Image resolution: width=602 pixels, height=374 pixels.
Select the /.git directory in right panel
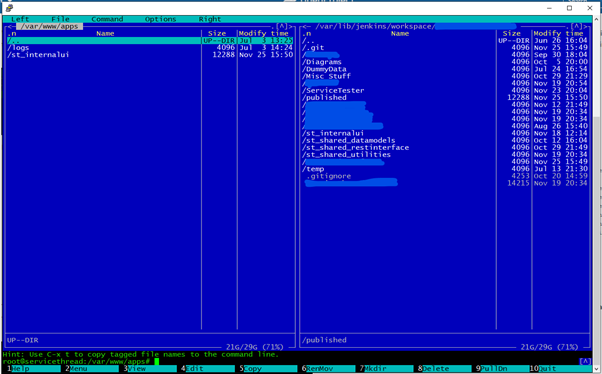tap(445, 48)
